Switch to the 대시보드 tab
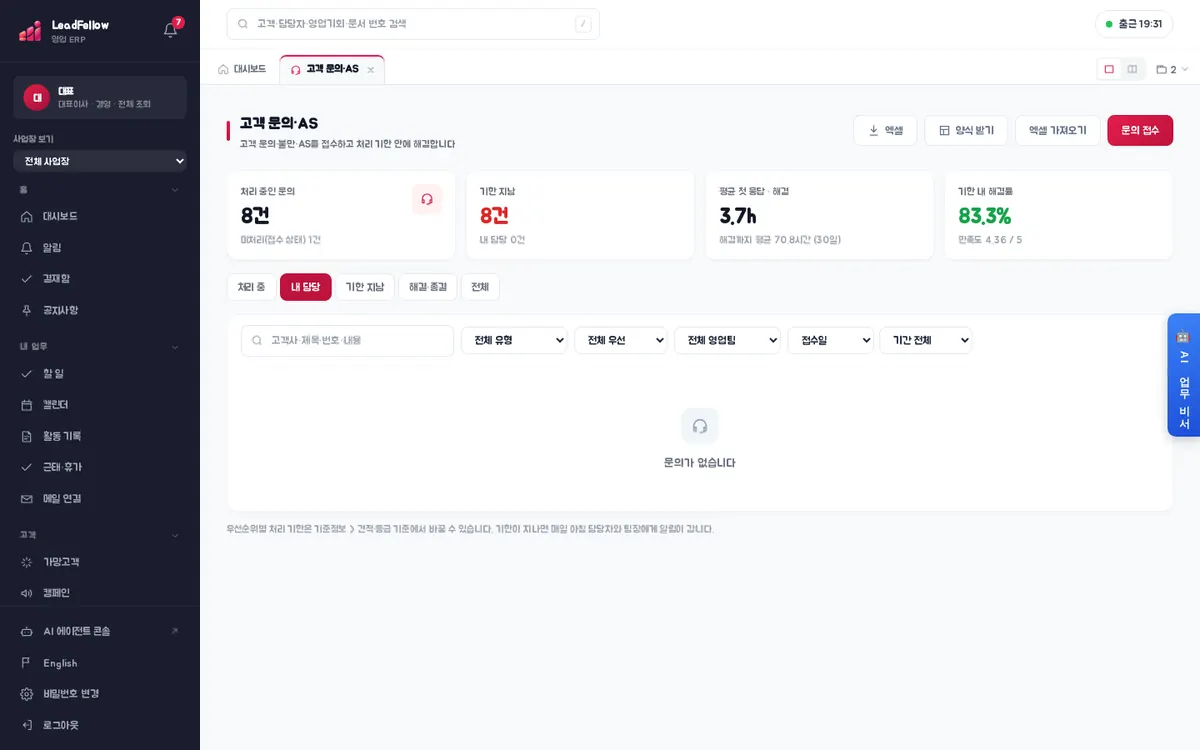The height and width of the screenshot is (750, 1200). 242,69
